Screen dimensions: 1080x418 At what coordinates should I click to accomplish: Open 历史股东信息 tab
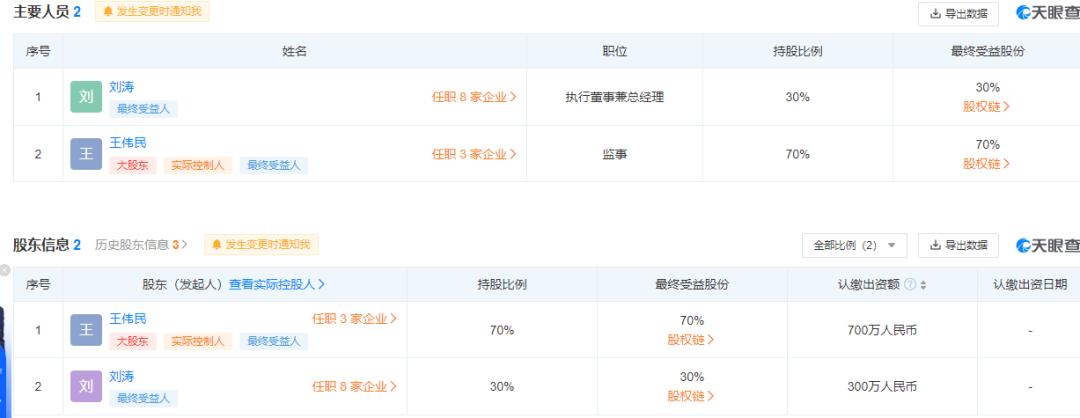pos(141,245)
